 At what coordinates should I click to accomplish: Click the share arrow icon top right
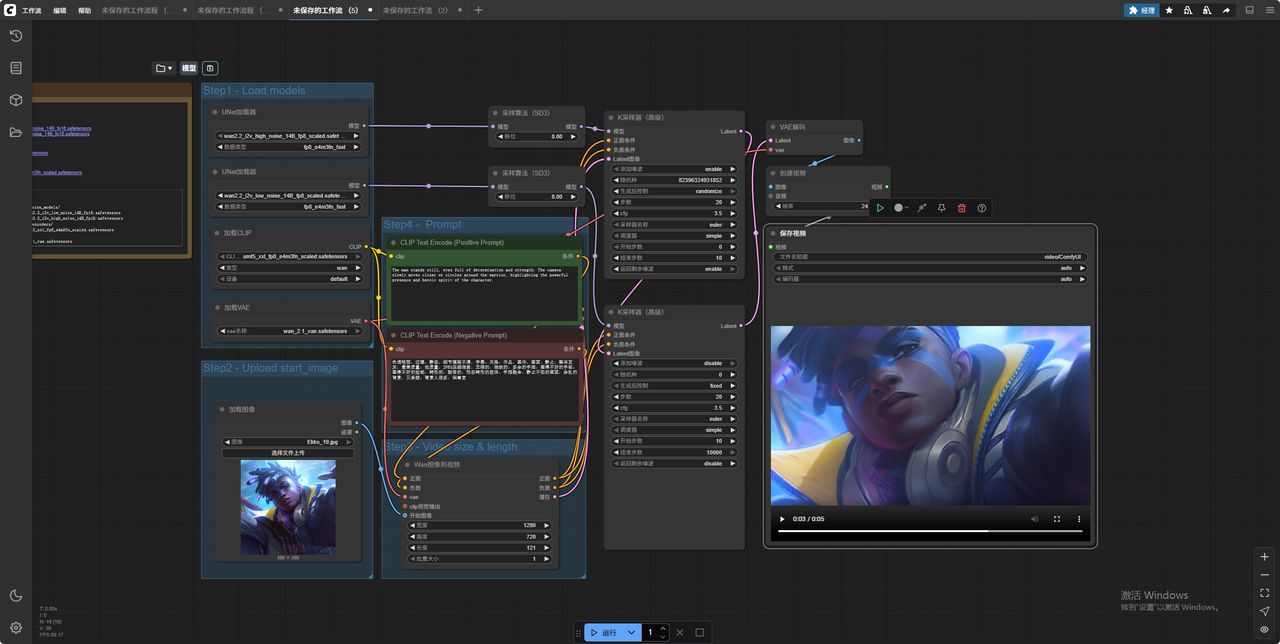[1226, 10]
